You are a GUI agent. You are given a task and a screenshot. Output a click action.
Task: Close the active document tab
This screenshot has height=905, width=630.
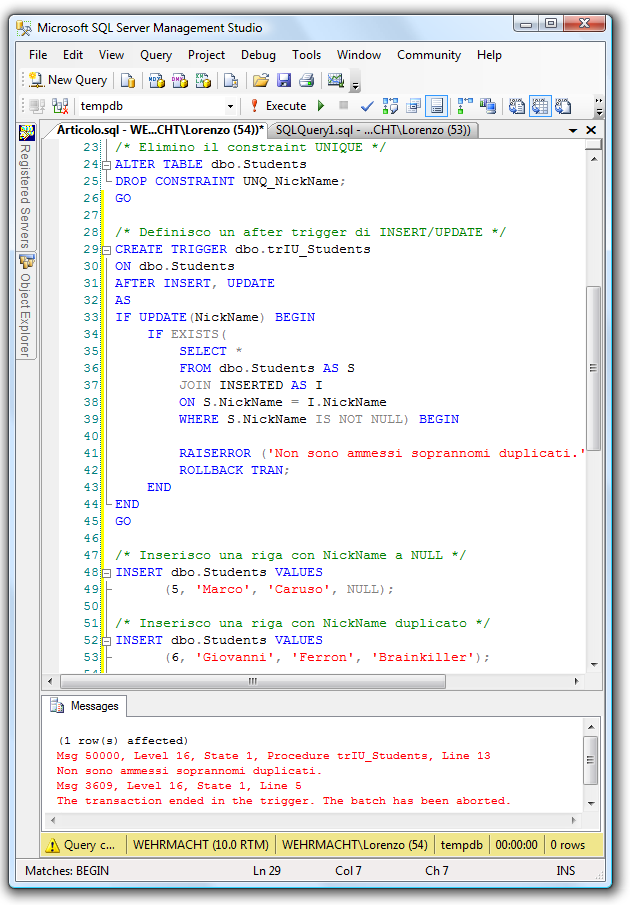click(x=591, y=130)
